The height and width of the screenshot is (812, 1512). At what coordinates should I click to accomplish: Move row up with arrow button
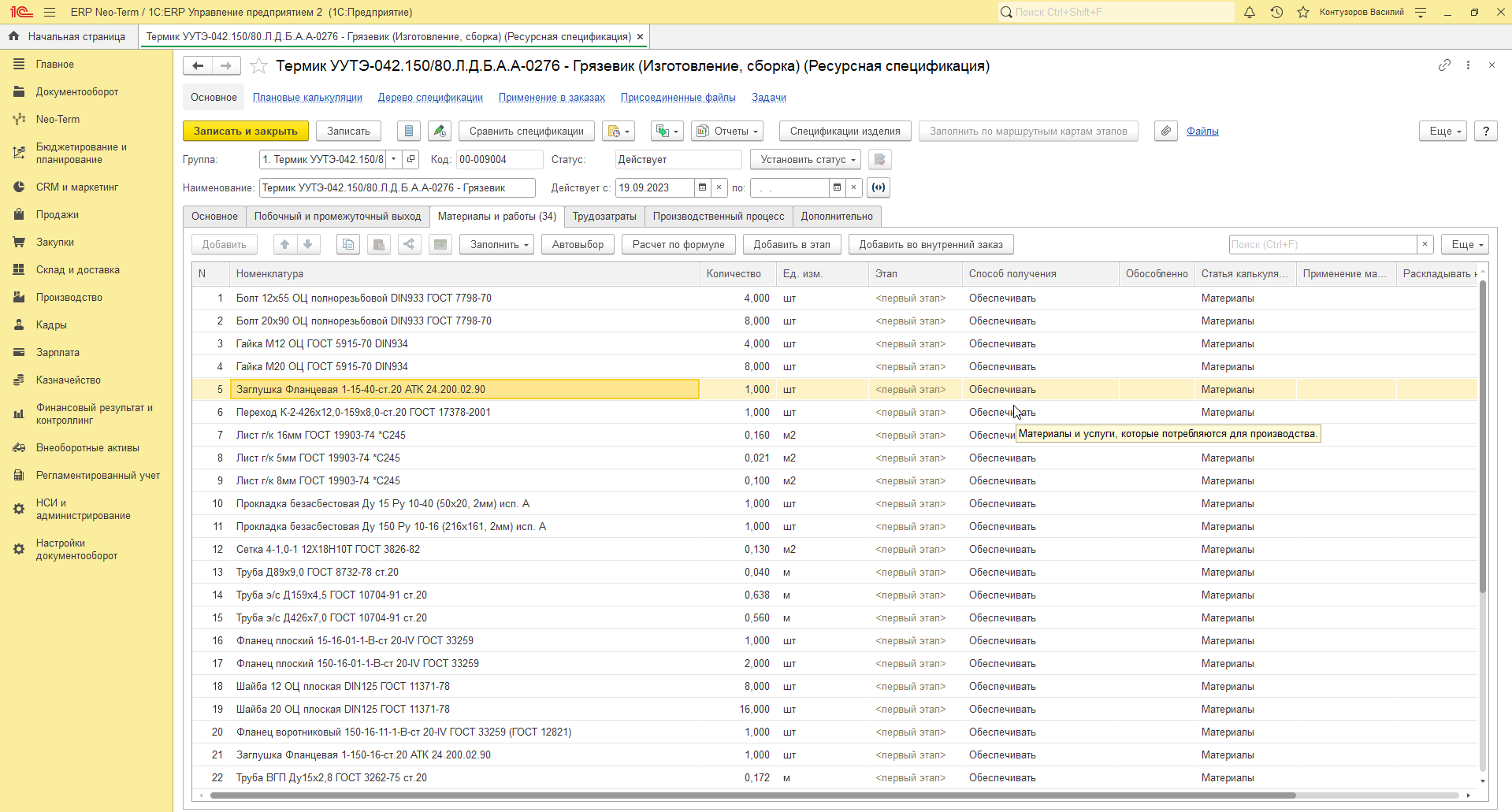pos(285,245)
